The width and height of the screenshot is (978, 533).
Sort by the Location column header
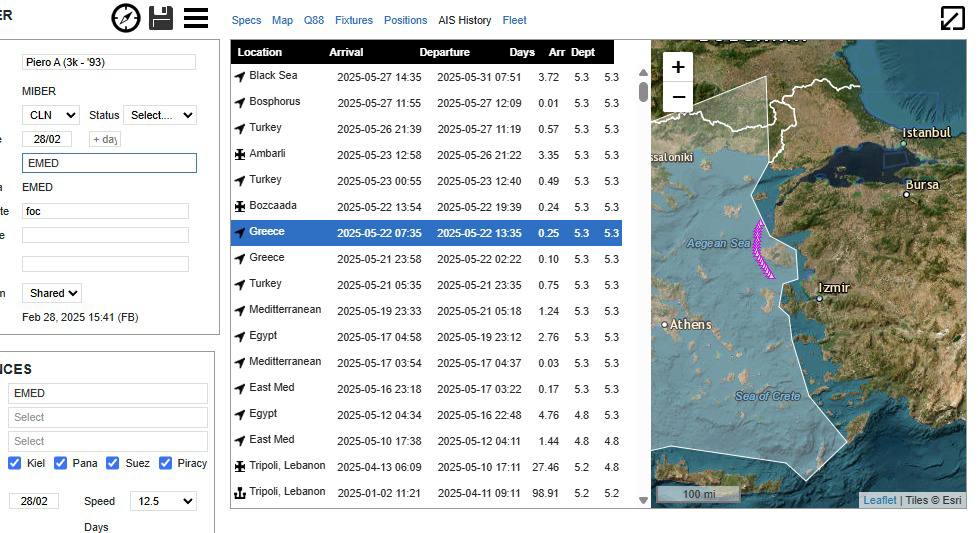click(x=259, y=52)
